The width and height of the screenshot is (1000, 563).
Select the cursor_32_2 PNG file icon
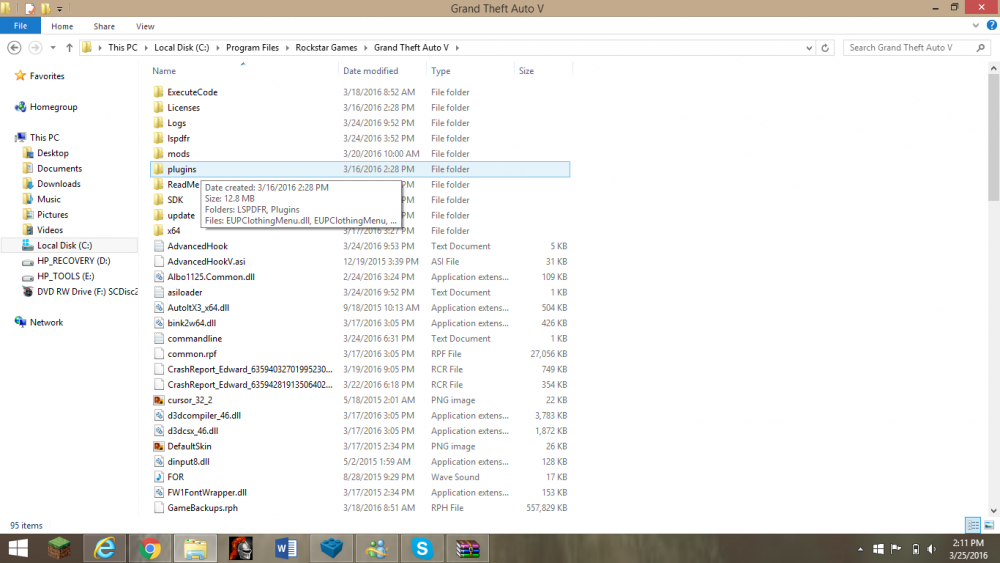point(158,400)
